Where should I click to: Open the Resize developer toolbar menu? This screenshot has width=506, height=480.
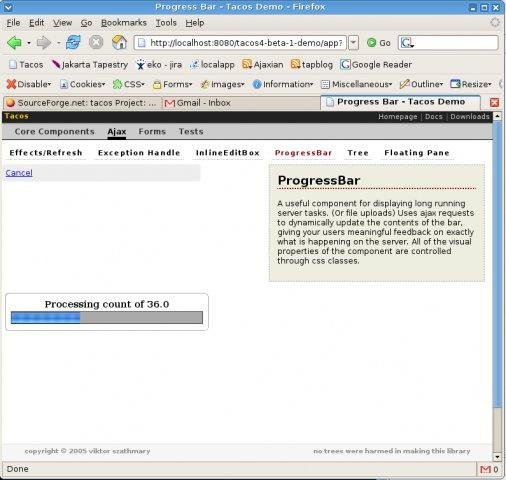point(471,84)
